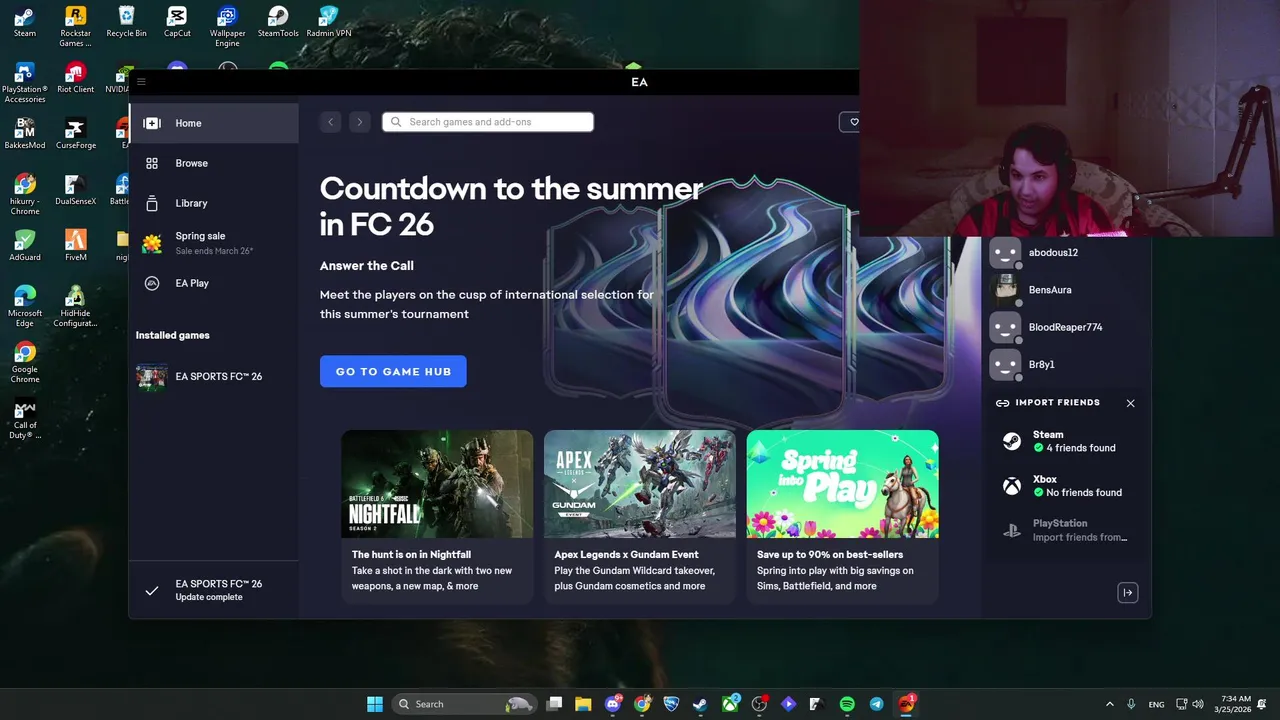Open Browse in the EA sidebar
The width and height of the screenshot is (1280, 720).
[214, 163]
